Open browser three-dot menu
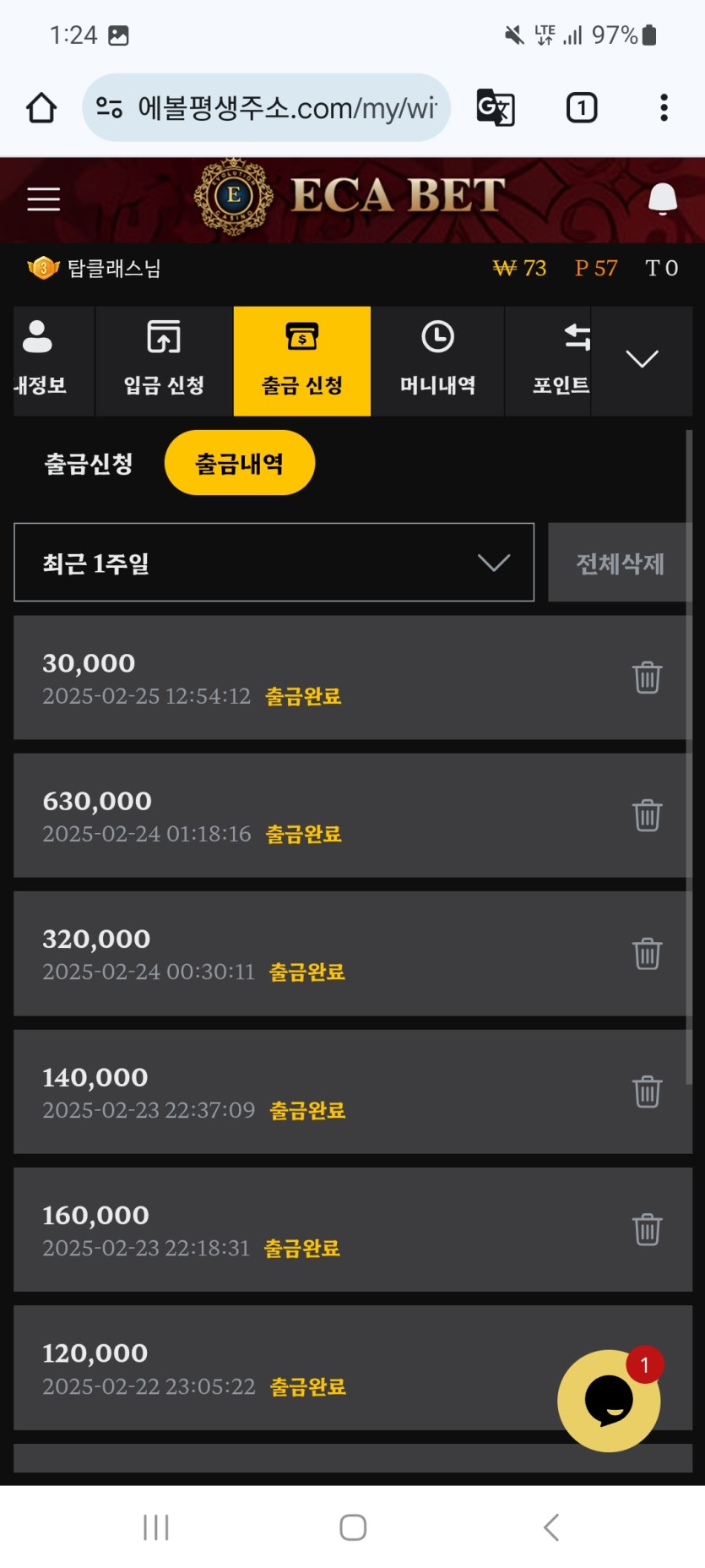705x1568 pixels. click(664, 108)
